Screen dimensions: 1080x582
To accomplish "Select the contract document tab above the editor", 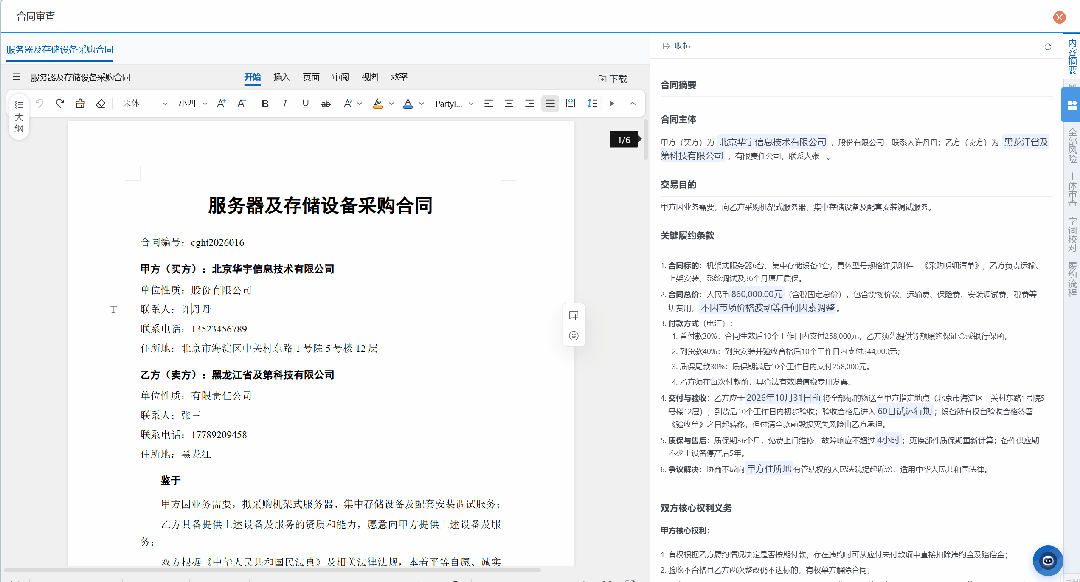I will click(60, 50).
